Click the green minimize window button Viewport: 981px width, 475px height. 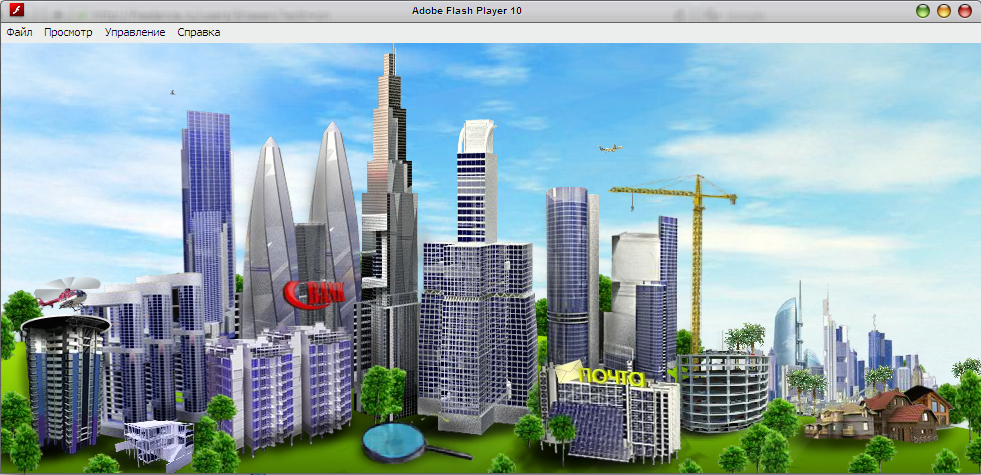coord(923,11)
